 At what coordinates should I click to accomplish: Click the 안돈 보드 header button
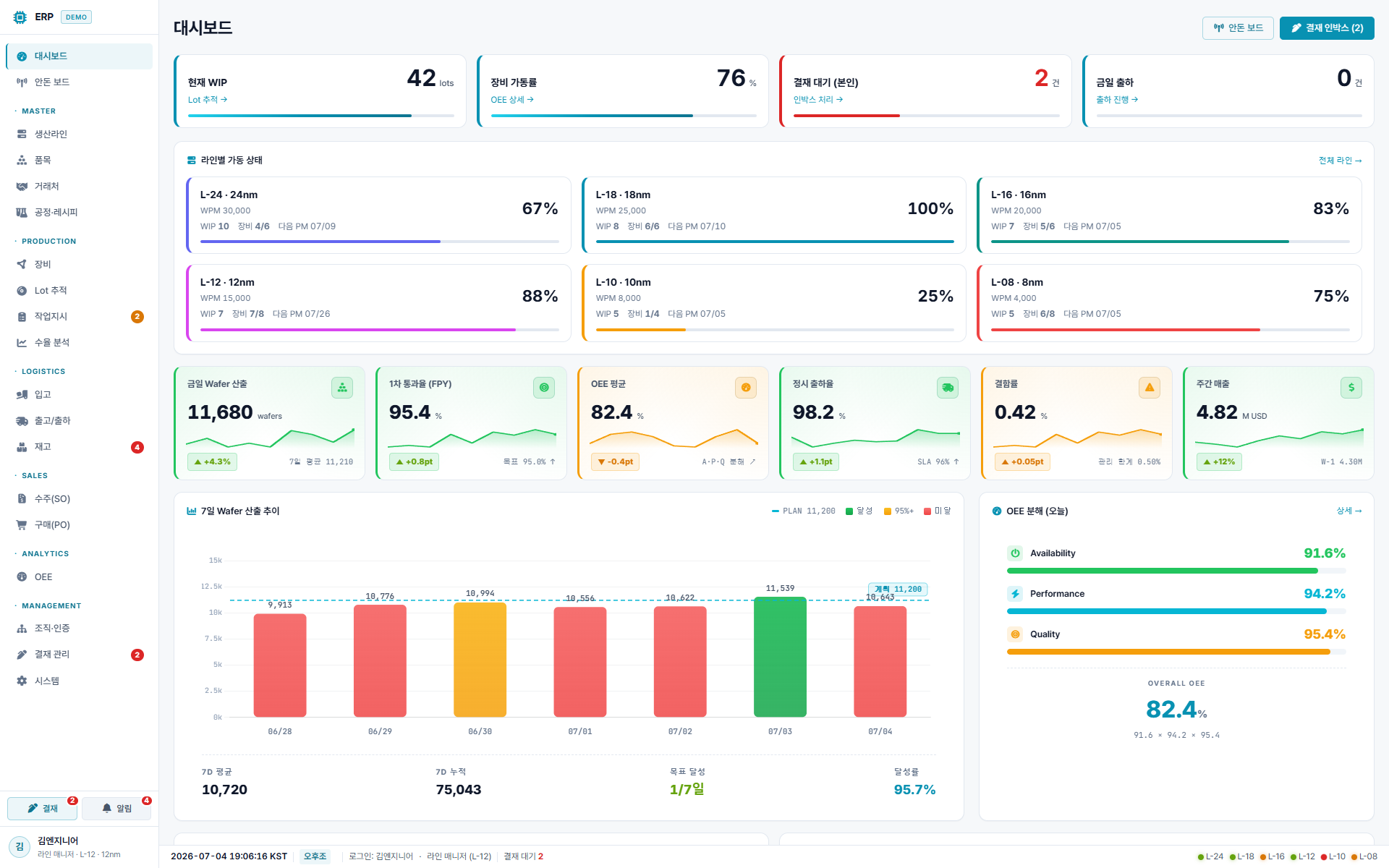[x=1238, y=28]
